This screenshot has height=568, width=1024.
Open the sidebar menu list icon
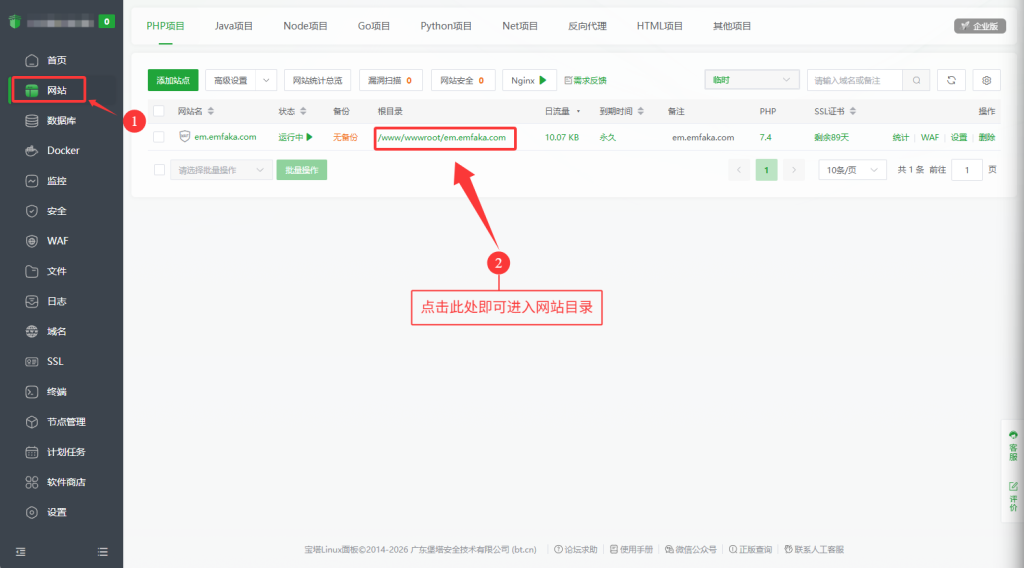tap(103, 552)
